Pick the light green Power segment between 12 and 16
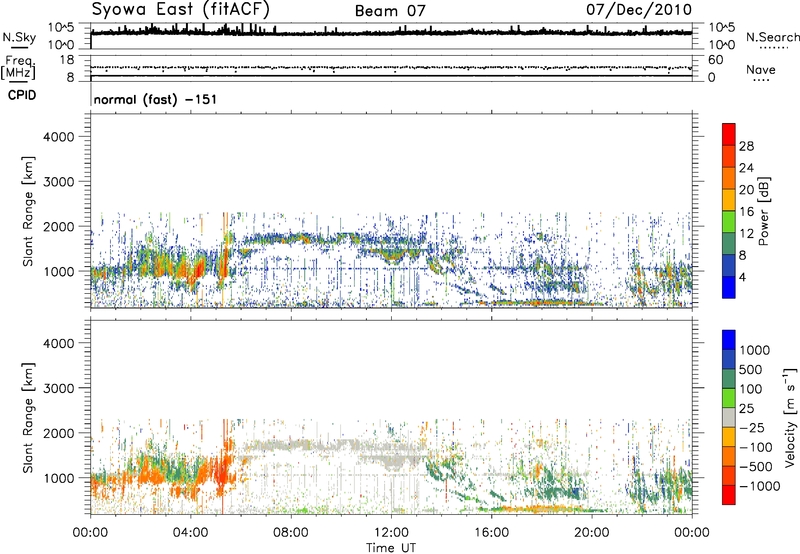Image resolution: width=800 pixels, height=554 pixels. click(x=729, y=222)
